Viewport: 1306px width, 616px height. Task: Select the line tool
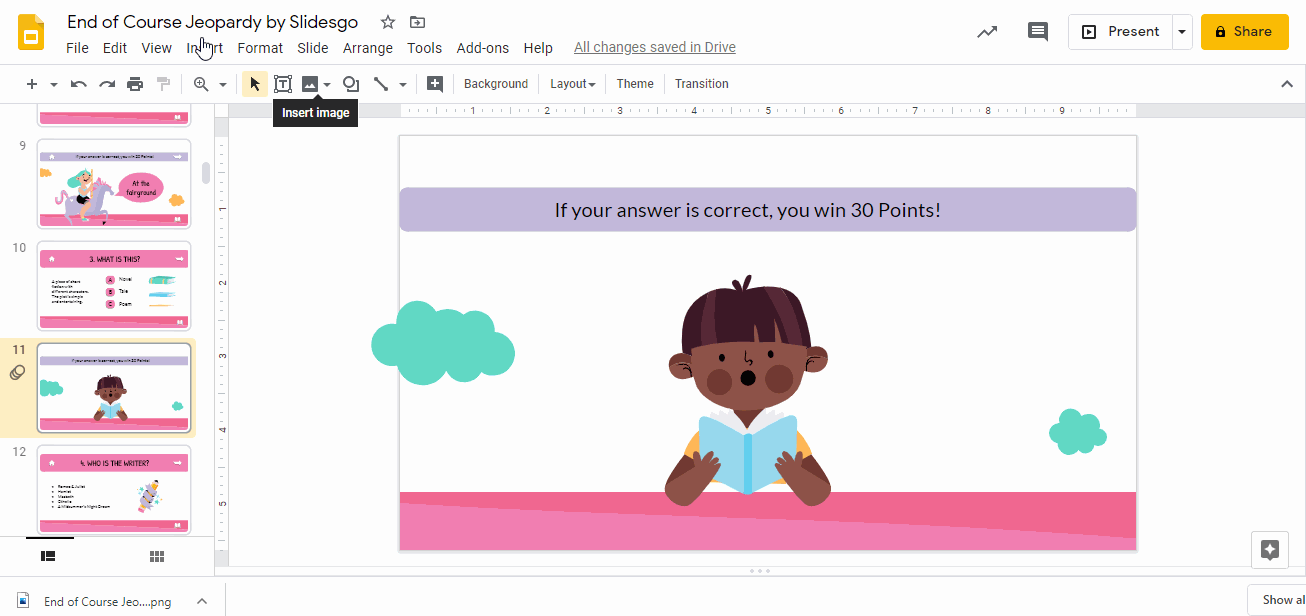381,84
